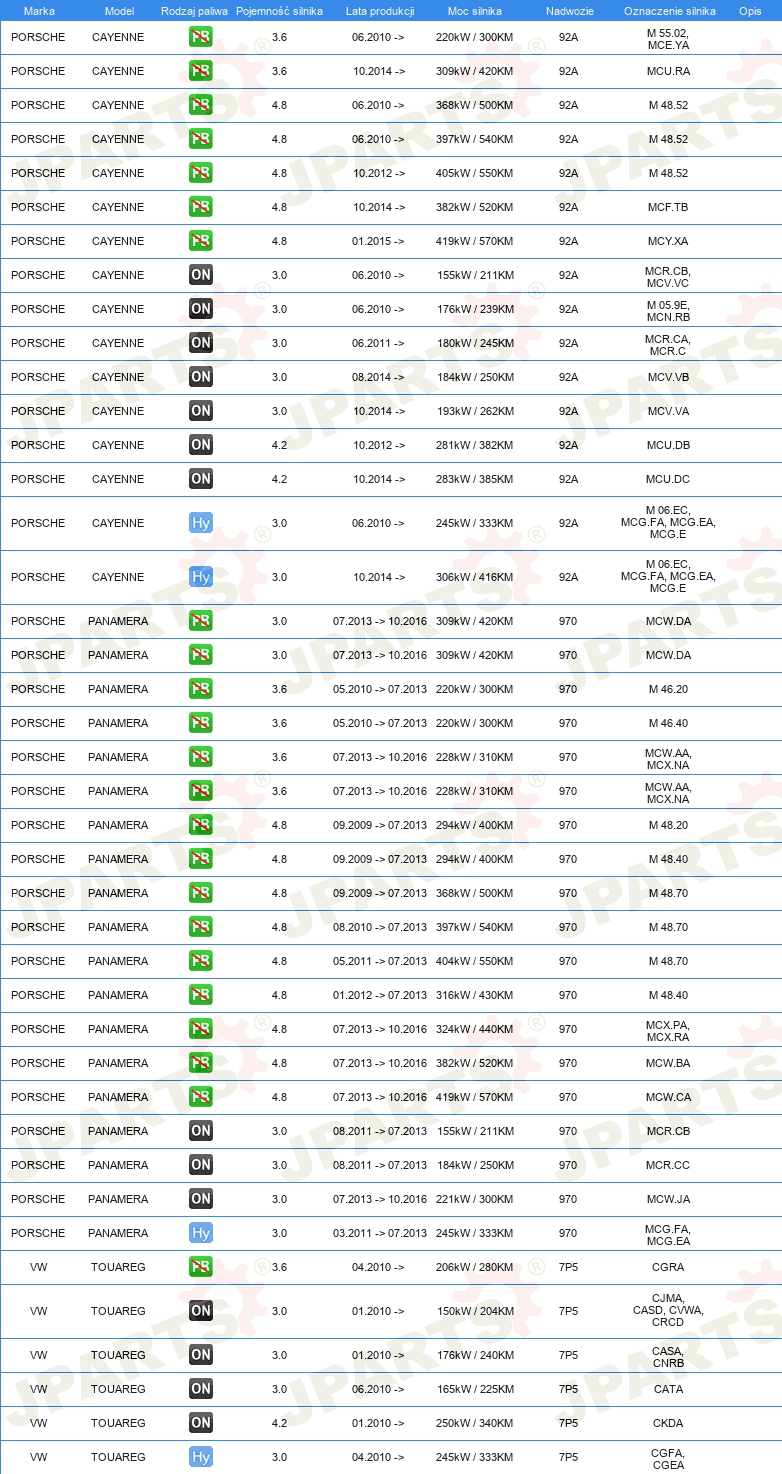Select diesel ON icon in Cayenne 176kW / 239KM row

pyautogui.click(x=201, y=309)
